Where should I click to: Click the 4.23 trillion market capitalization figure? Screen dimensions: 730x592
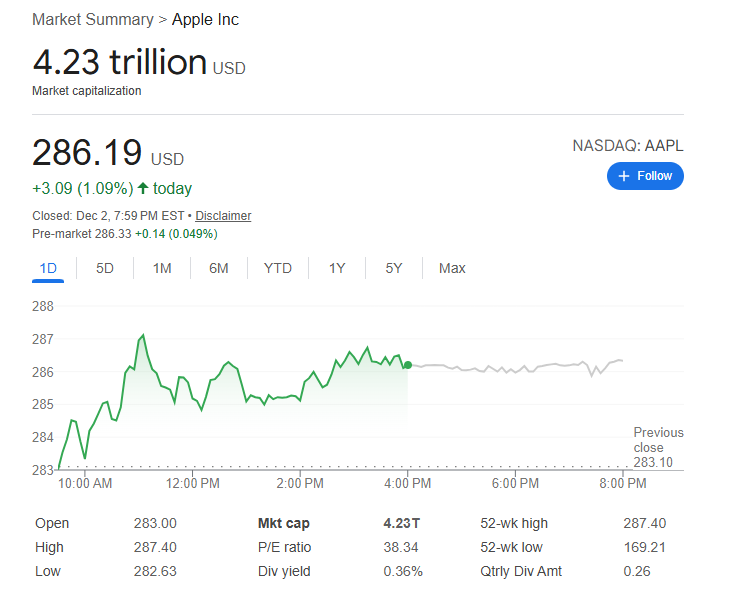coord(120,61)
